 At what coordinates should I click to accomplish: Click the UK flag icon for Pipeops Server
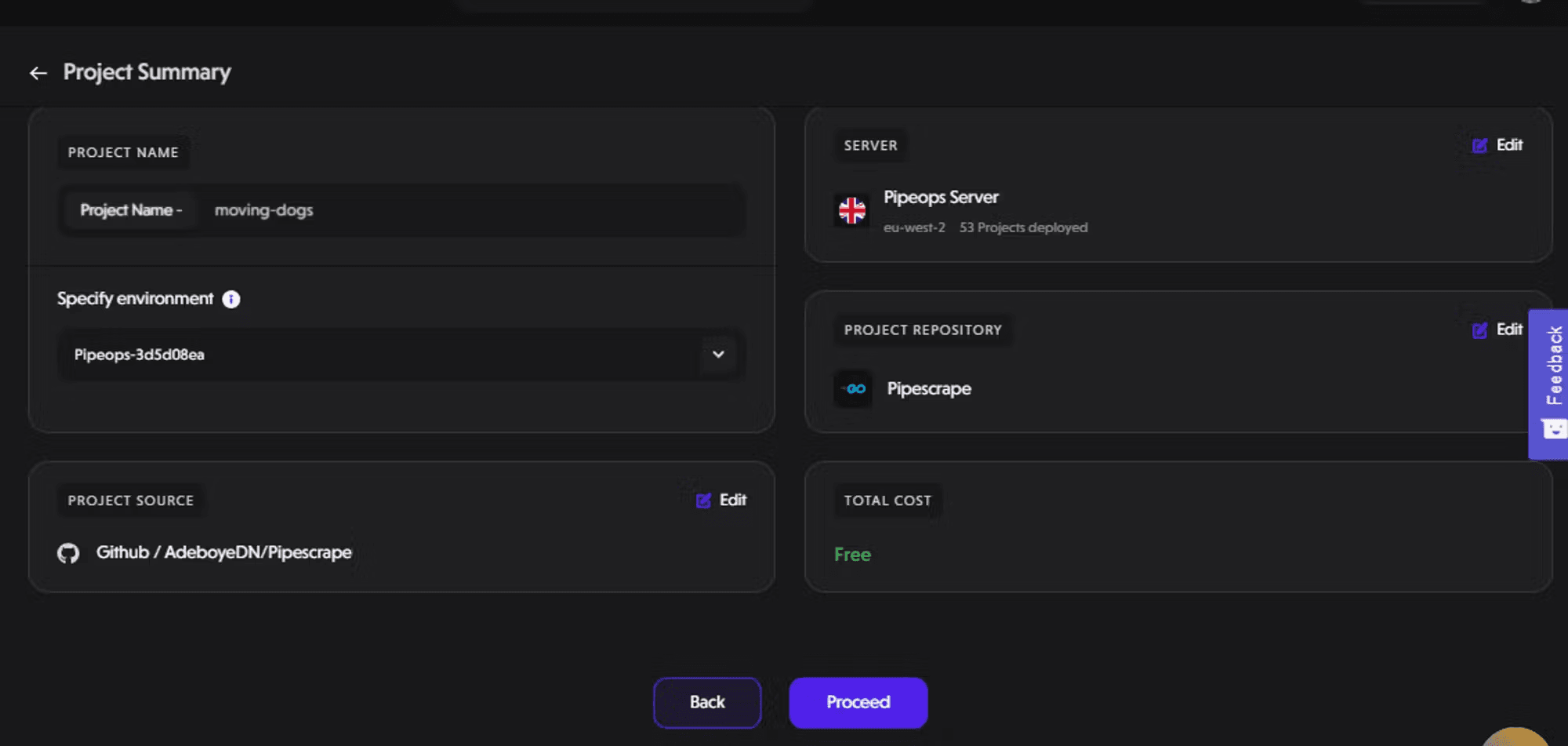point(852,210)
